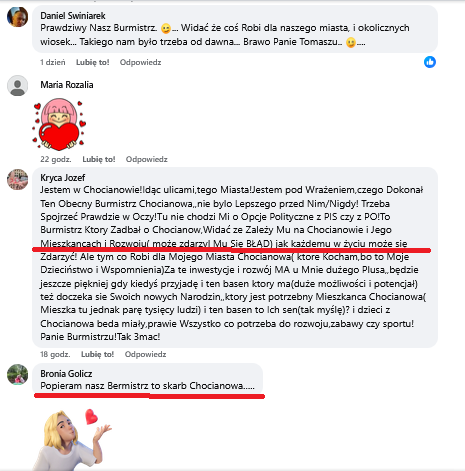Reply to Maria Rozalia's comment

(x=147, y=159)
